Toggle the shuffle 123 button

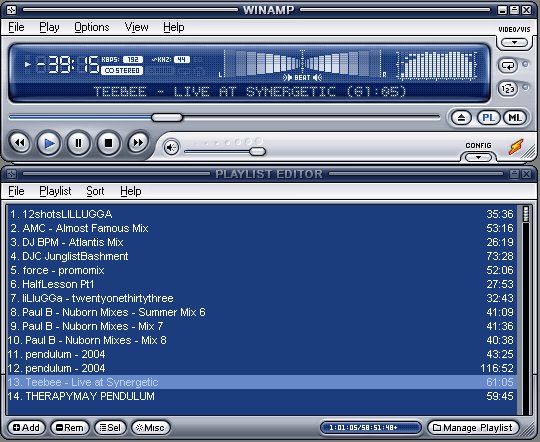coord(508,89)
